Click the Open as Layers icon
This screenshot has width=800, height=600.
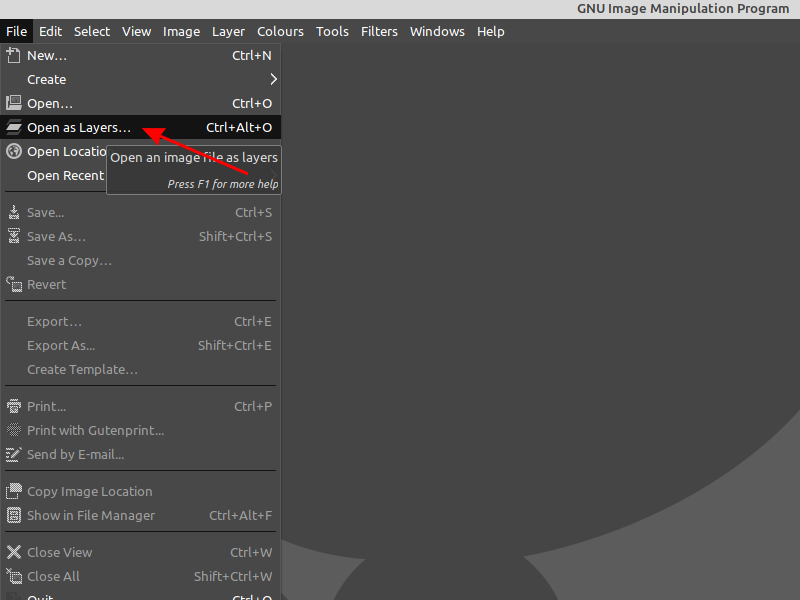coord(14,128)
